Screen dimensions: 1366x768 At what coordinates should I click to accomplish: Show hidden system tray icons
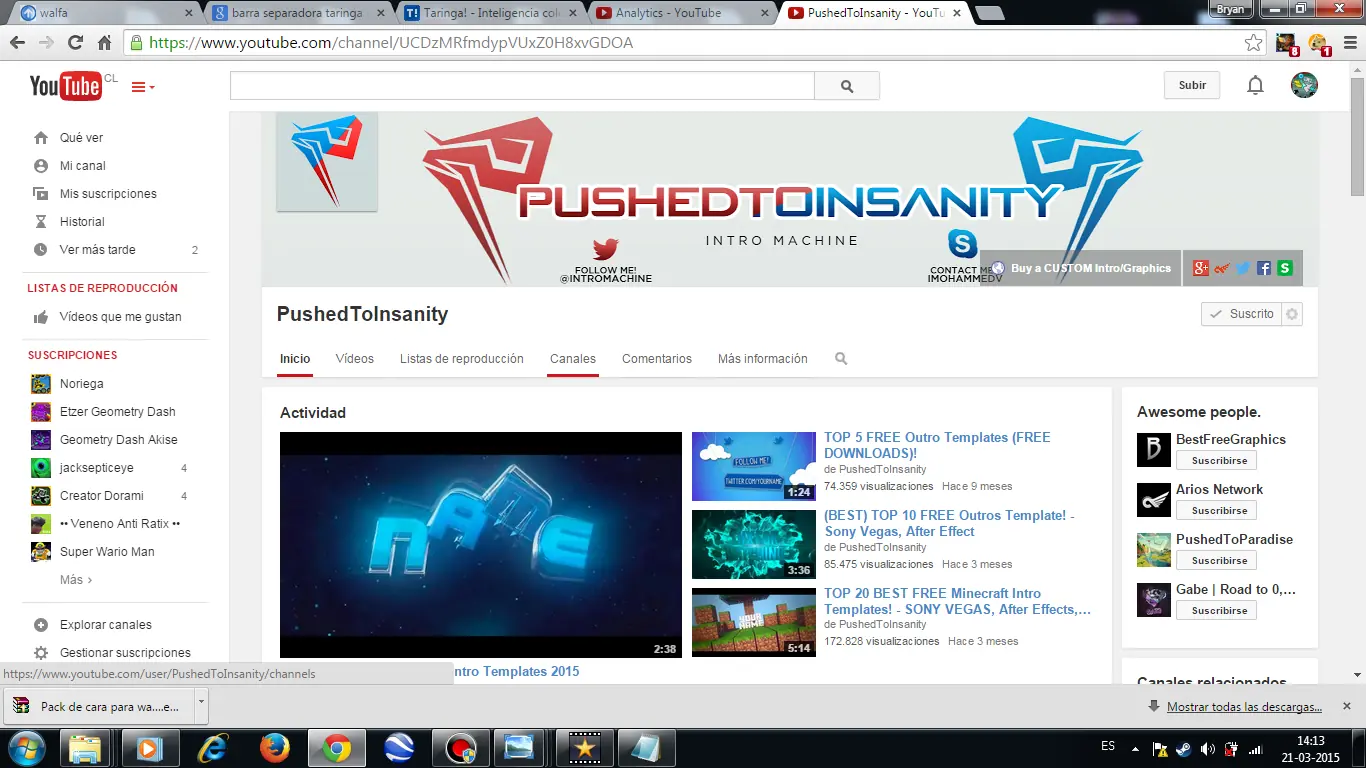point(1135,748)
